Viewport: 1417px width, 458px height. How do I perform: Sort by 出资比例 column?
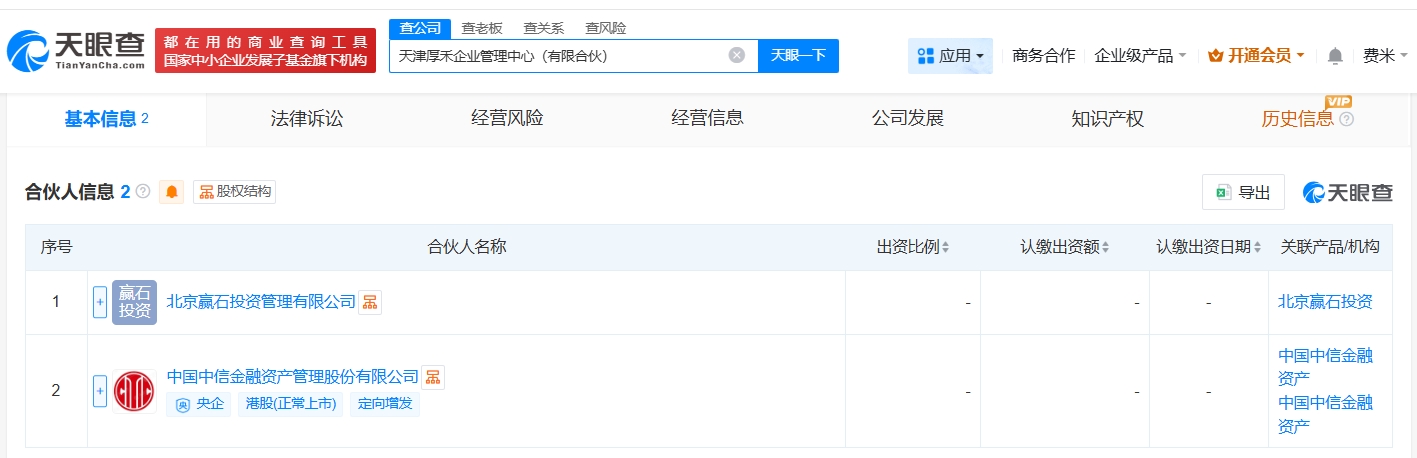tap(913, 247)
